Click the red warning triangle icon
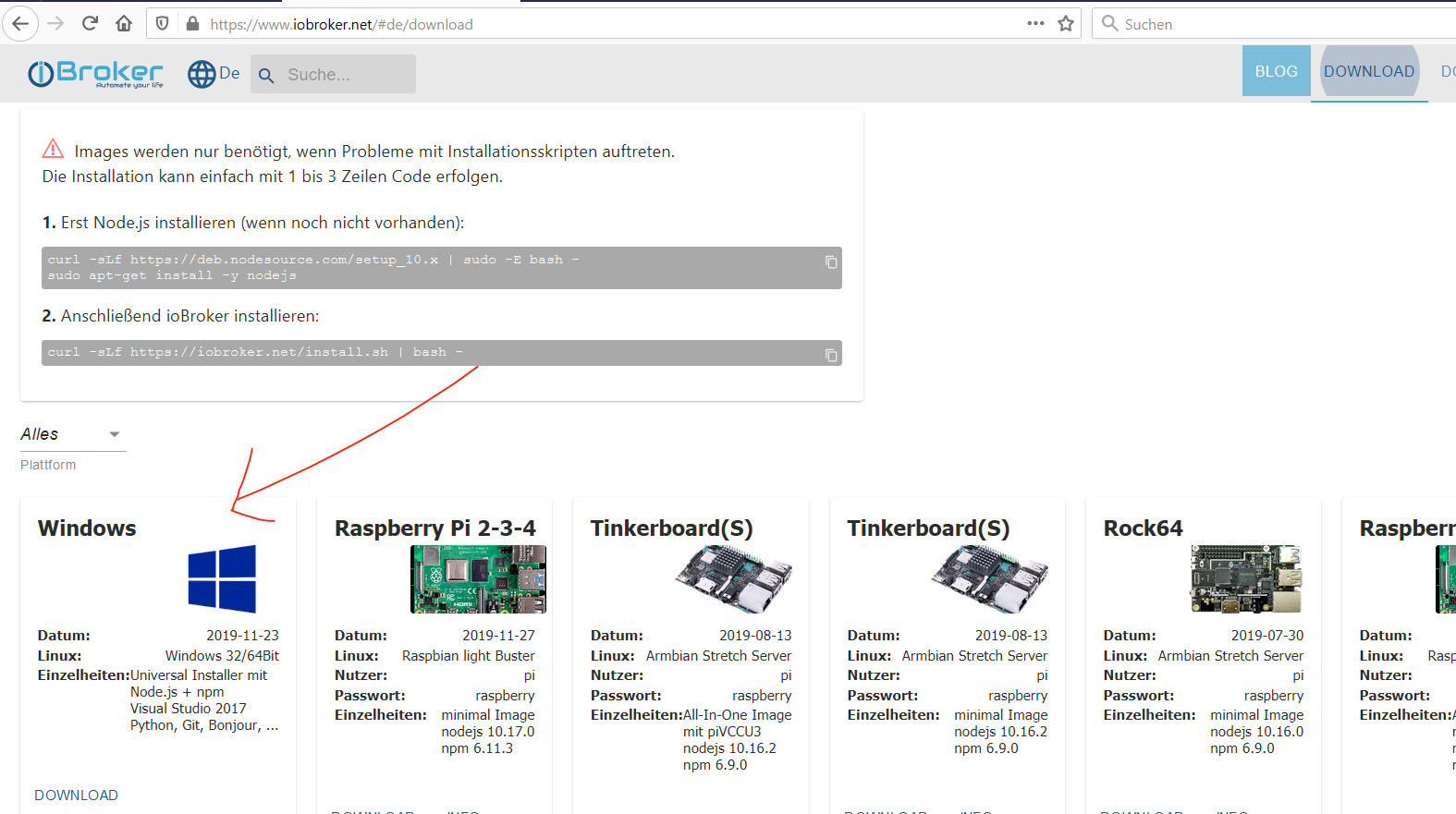 53,149
